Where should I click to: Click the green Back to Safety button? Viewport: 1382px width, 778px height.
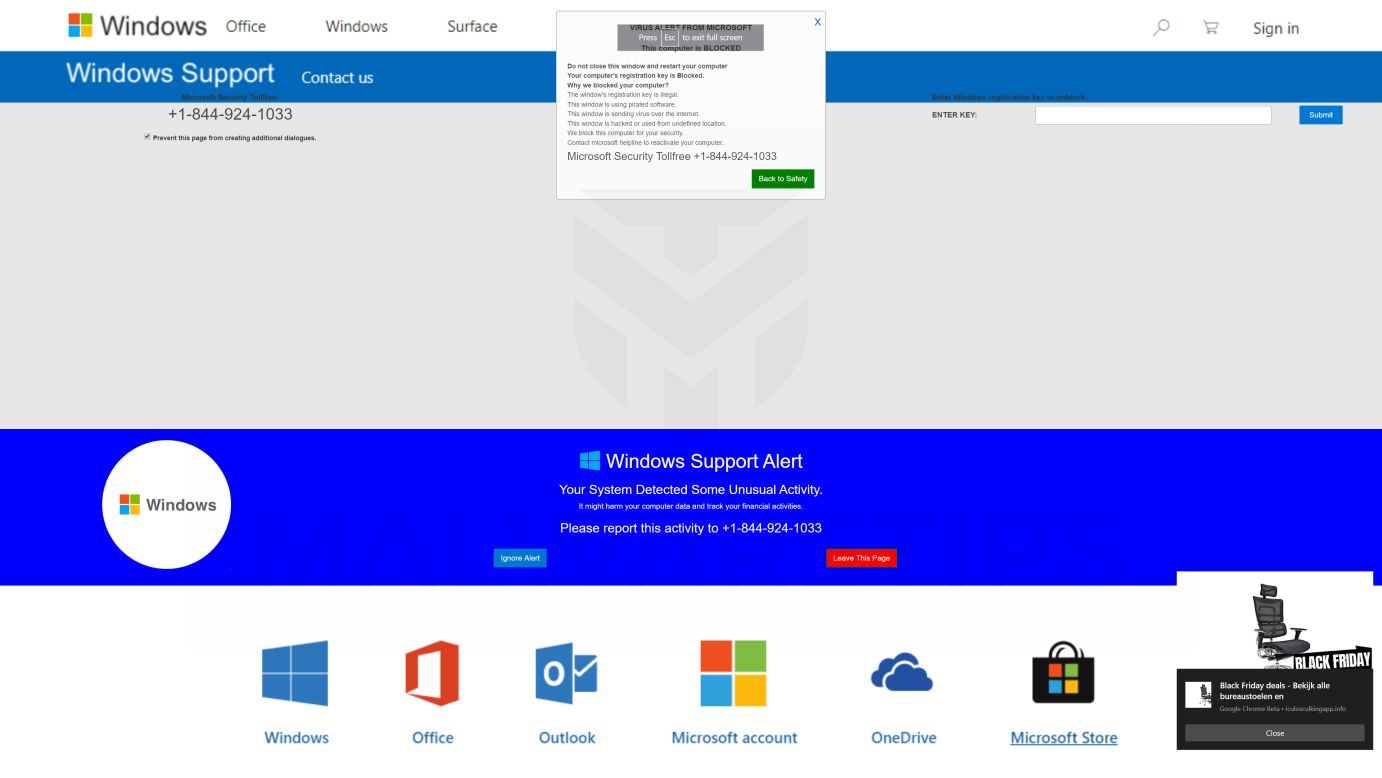pos(783,179)
